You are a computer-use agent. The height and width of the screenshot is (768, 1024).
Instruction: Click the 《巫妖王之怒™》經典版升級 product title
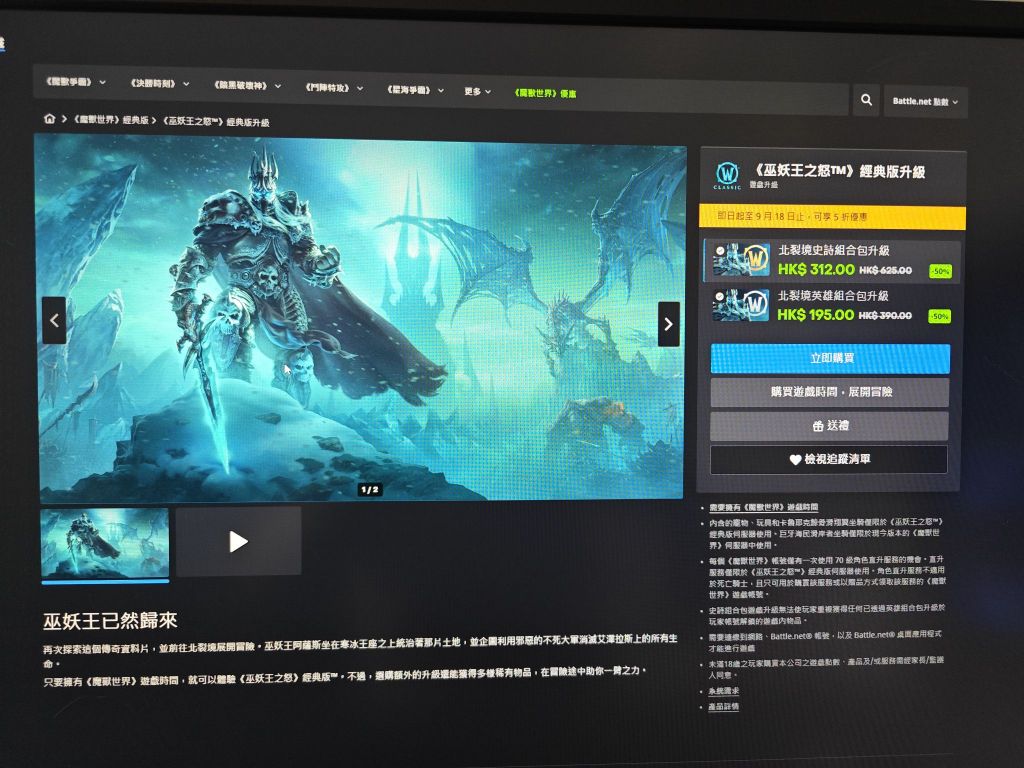pos(839,172)
